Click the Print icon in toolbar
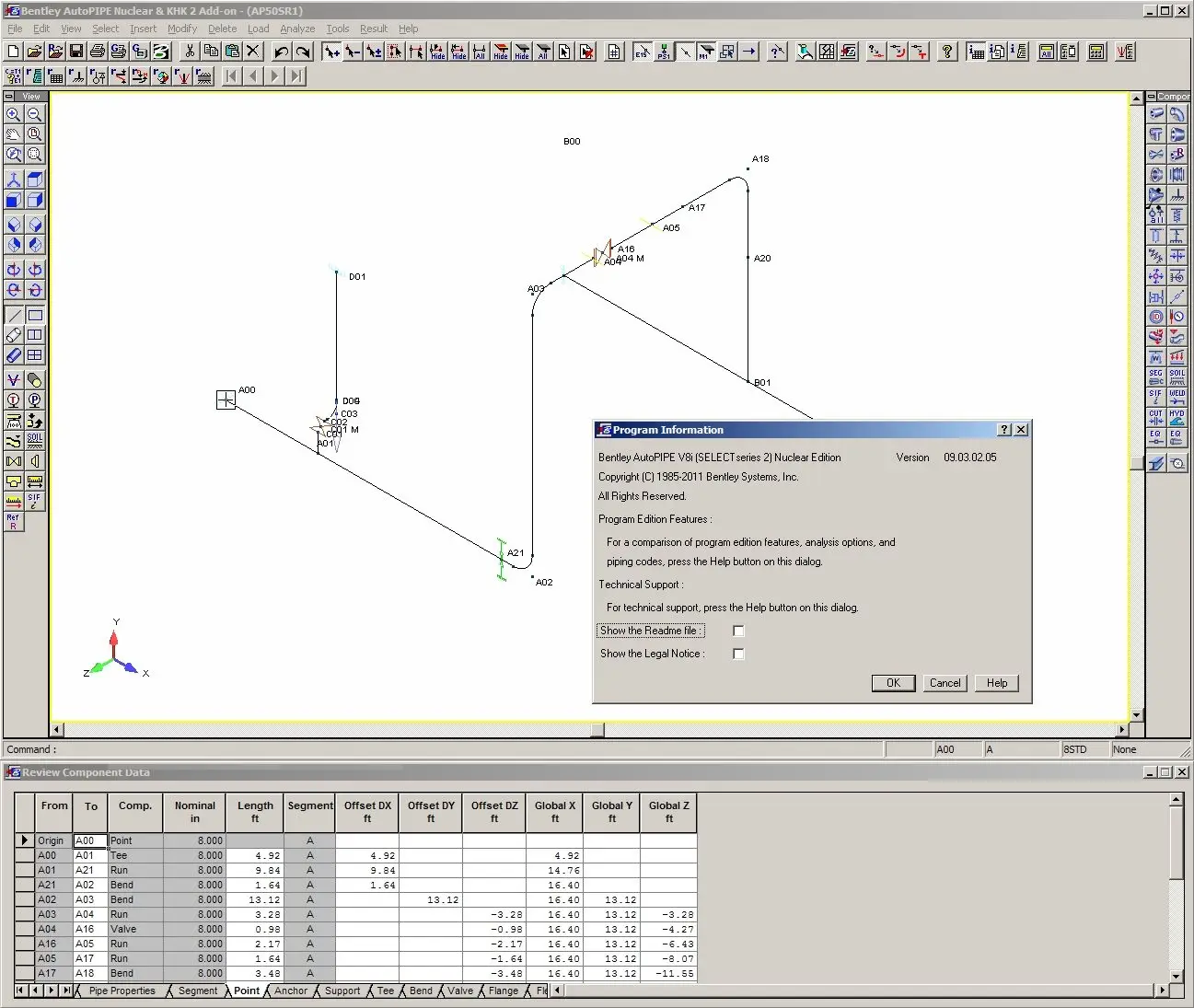Screen dimensions: 1194x1008 (x=98, y=52)
